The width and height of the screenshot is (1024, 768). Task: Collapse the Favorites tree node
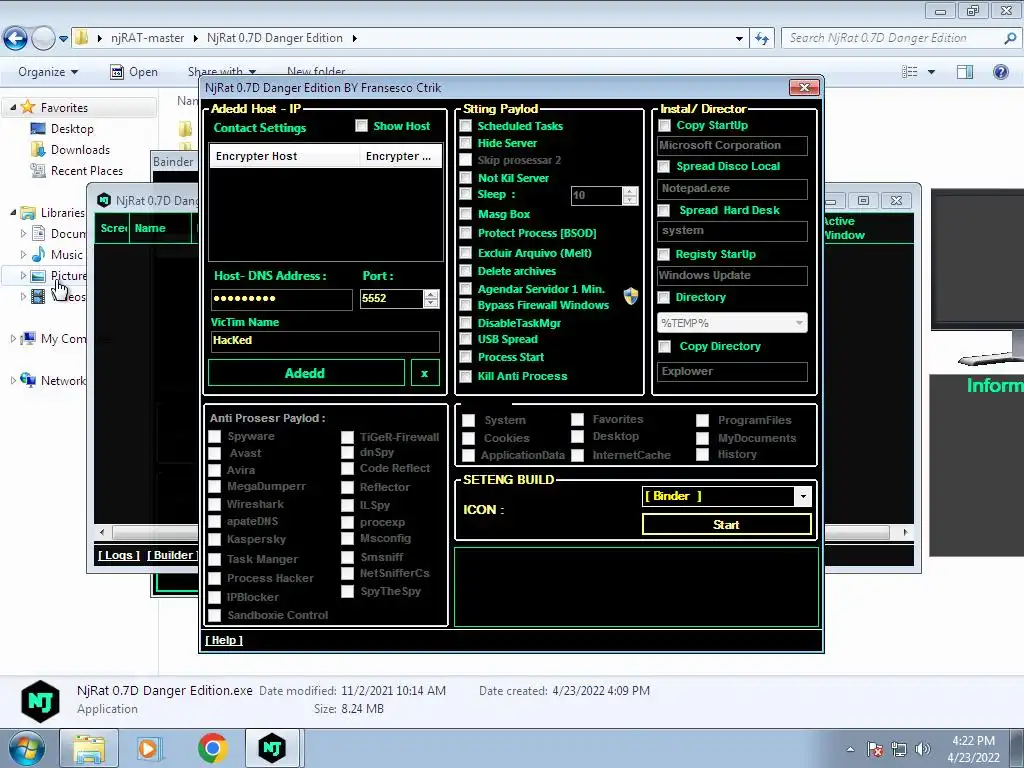coord(13,107)
